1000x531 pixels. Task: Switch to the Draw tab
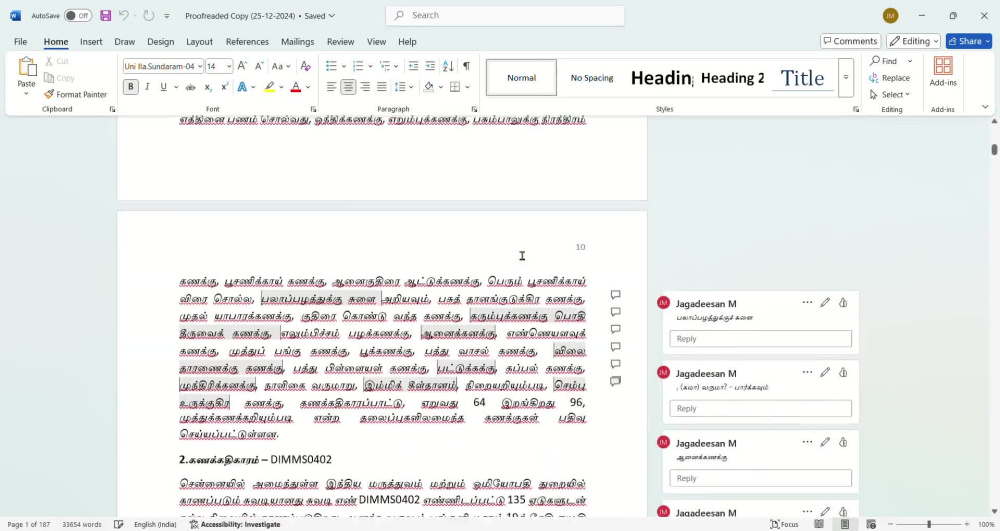[x=124, y=41]
